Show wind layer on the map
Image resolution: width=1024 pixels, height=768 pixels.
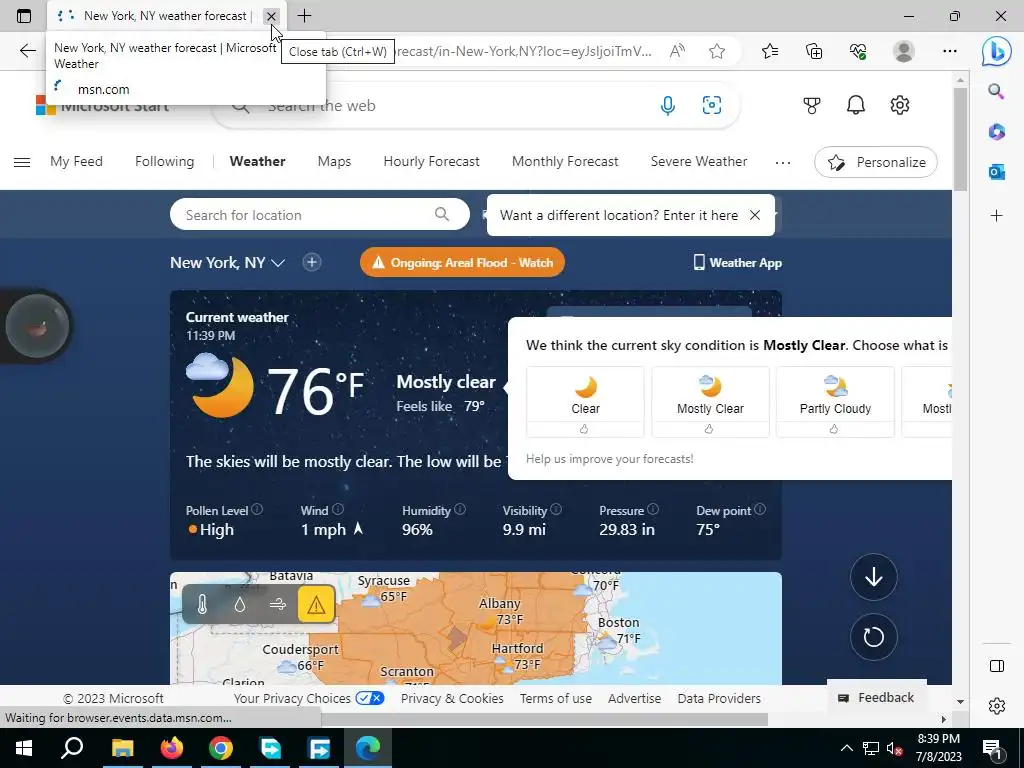(278, 605)
